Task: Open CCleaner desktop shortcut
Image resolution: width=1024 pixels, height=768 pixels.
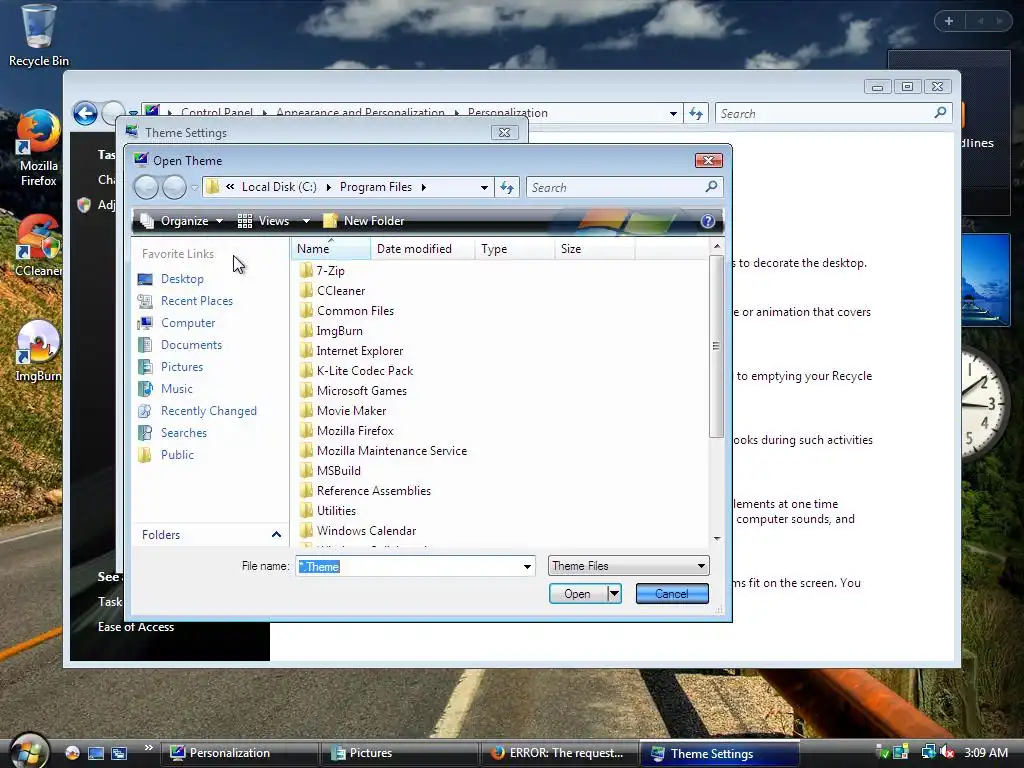Action: tap(39, 247)
